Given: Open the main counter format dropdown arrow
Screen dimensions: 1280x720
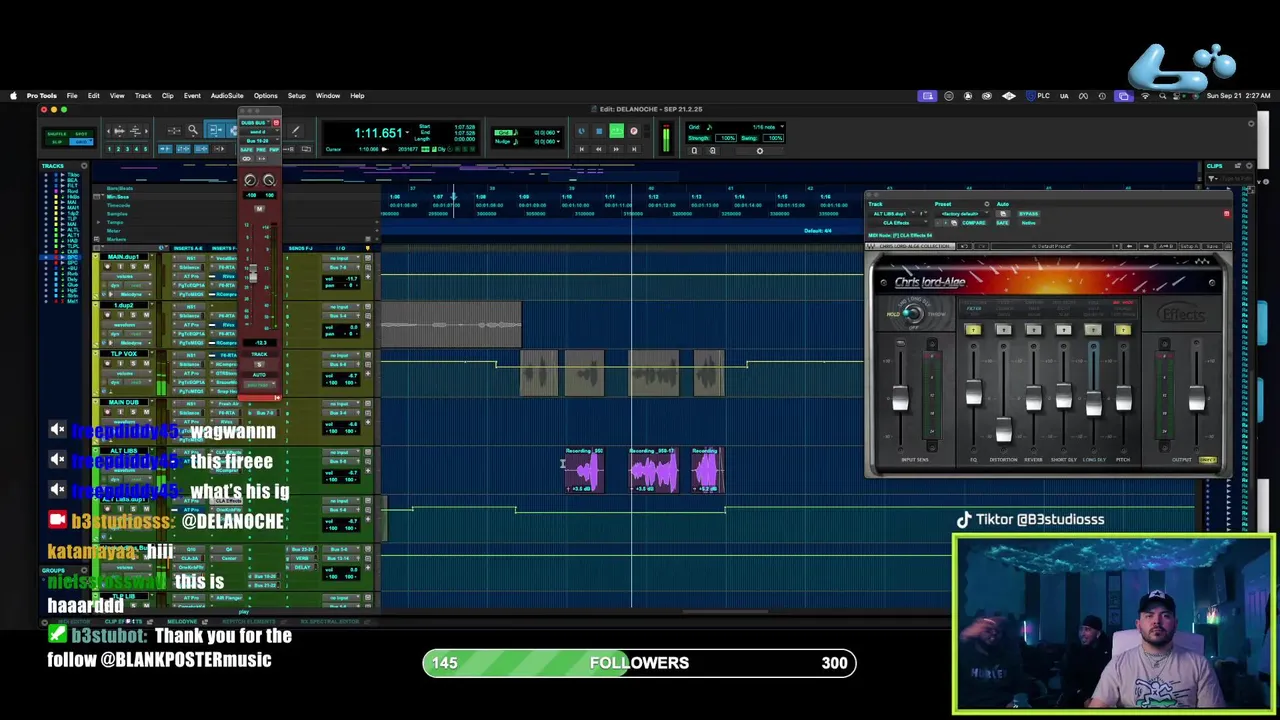Looking at the screenshot, I should [x=407, y=132].
